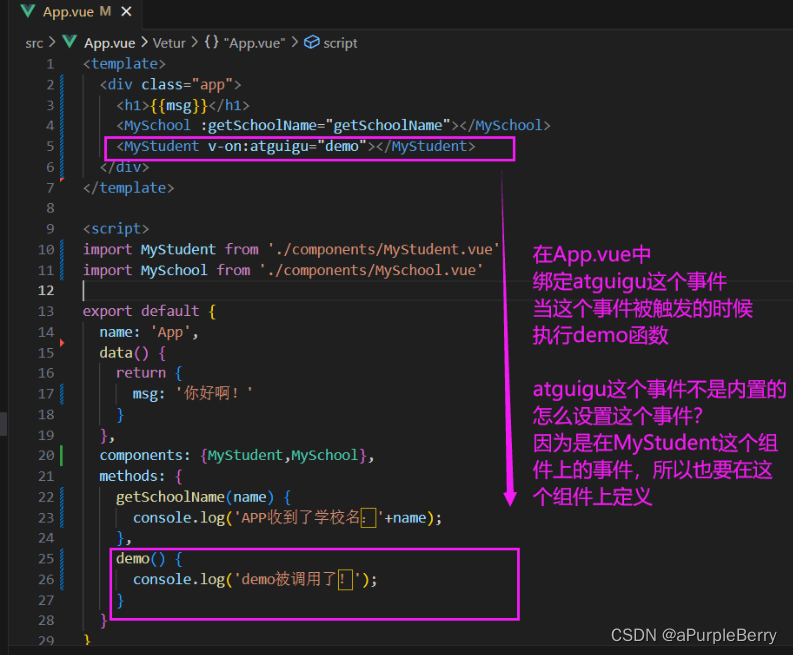This screenshot has height=655, width=793.
Task: Click the opening script tag
Action: [x=116, y=229]
